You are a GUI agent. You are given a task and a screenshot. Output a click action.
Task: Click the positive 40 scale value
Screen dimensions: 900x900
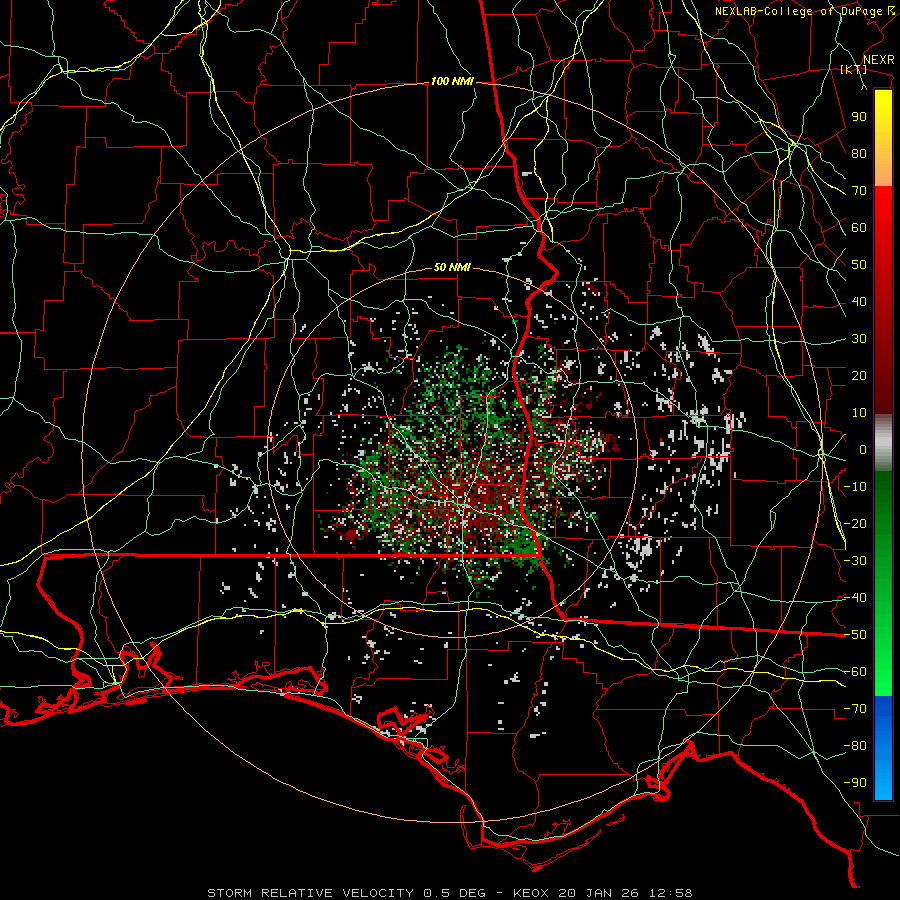(x=859, y=301)
